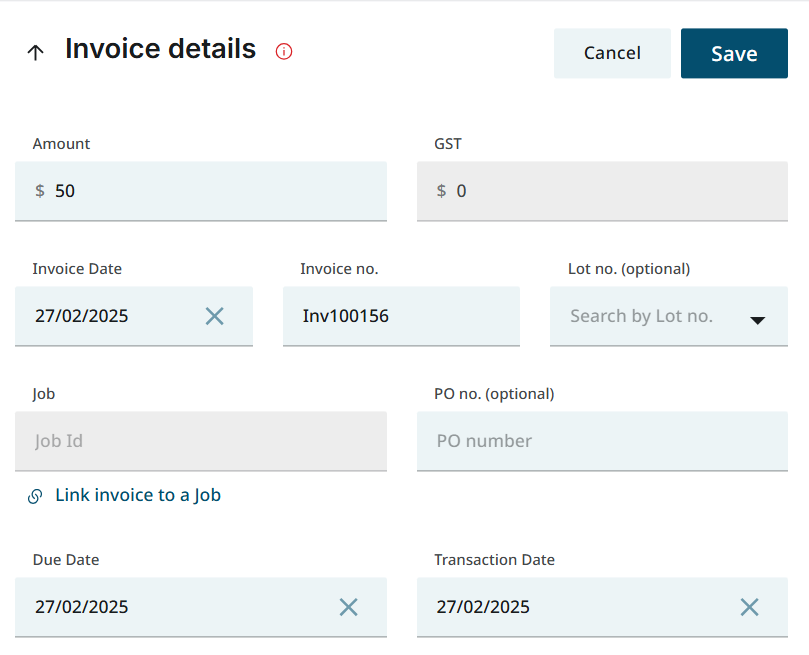The image size is (809, 655).
Task: Open the Invoice details info tooltip icon
Action: (283, 51)
